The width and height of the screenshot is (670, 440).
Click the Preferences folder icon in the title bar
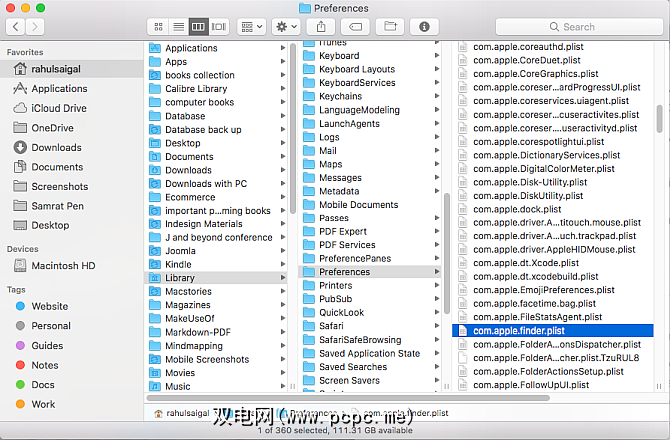coord(305,8)
